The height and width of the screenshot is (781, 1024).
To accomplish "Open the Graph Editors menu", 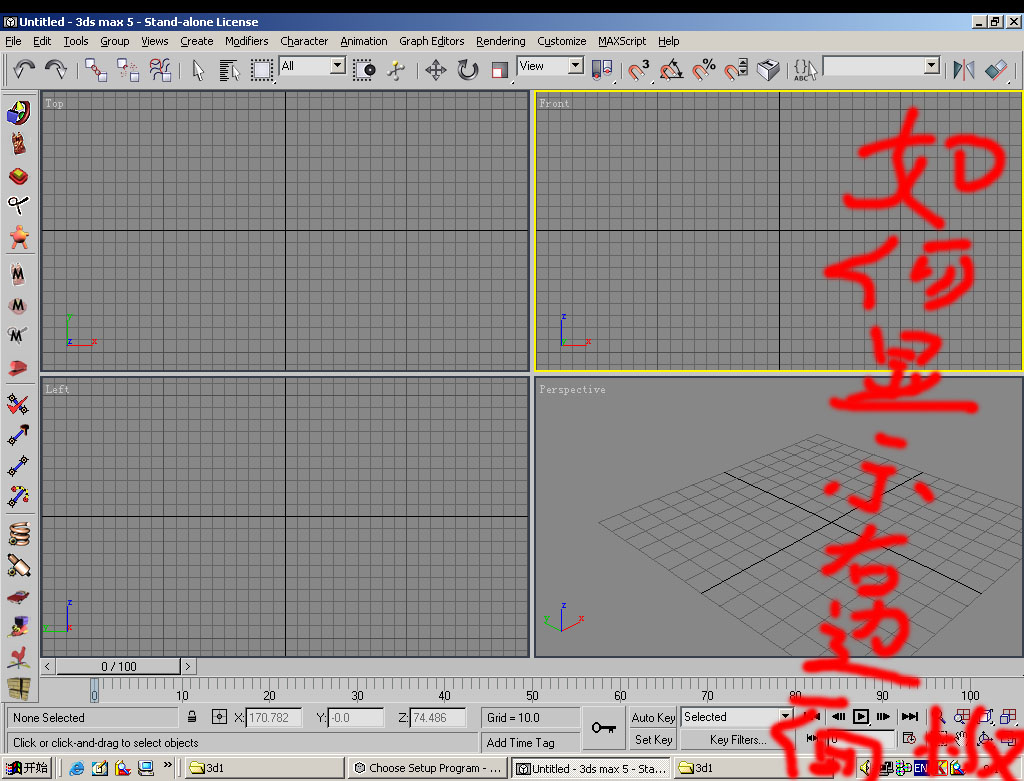I will coord(432,41).
